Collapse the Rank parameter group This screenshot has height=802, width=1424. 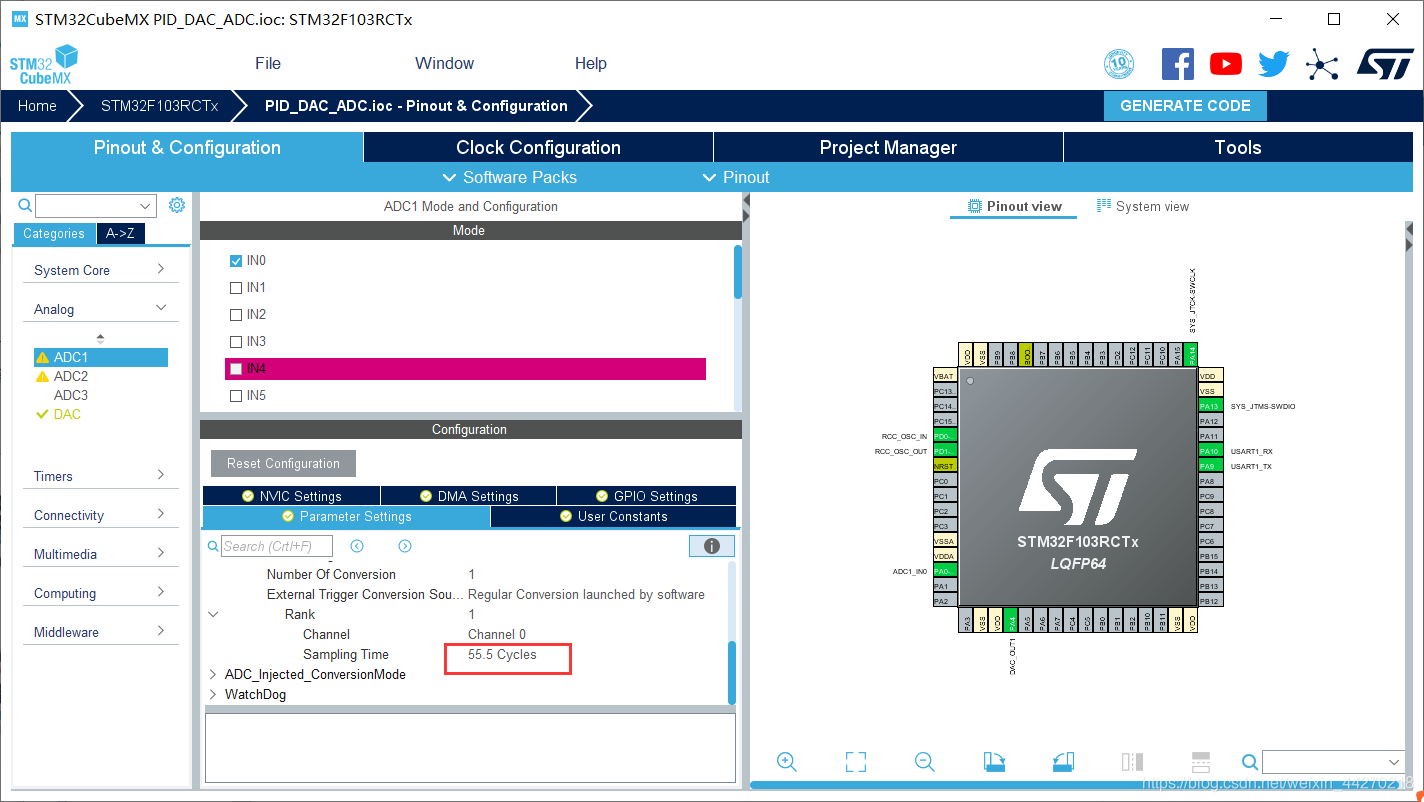pyautogui.click(x=213, y=615)
